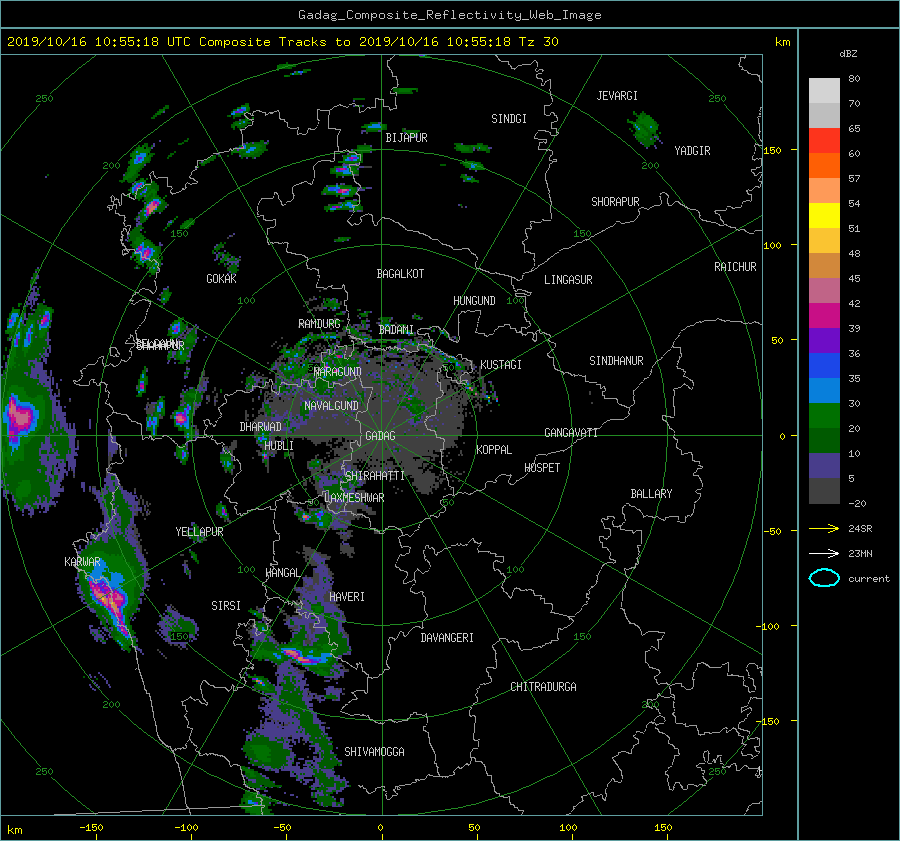Click the dBZ legend heading
The image size is (900, 841).
[848, 53]
